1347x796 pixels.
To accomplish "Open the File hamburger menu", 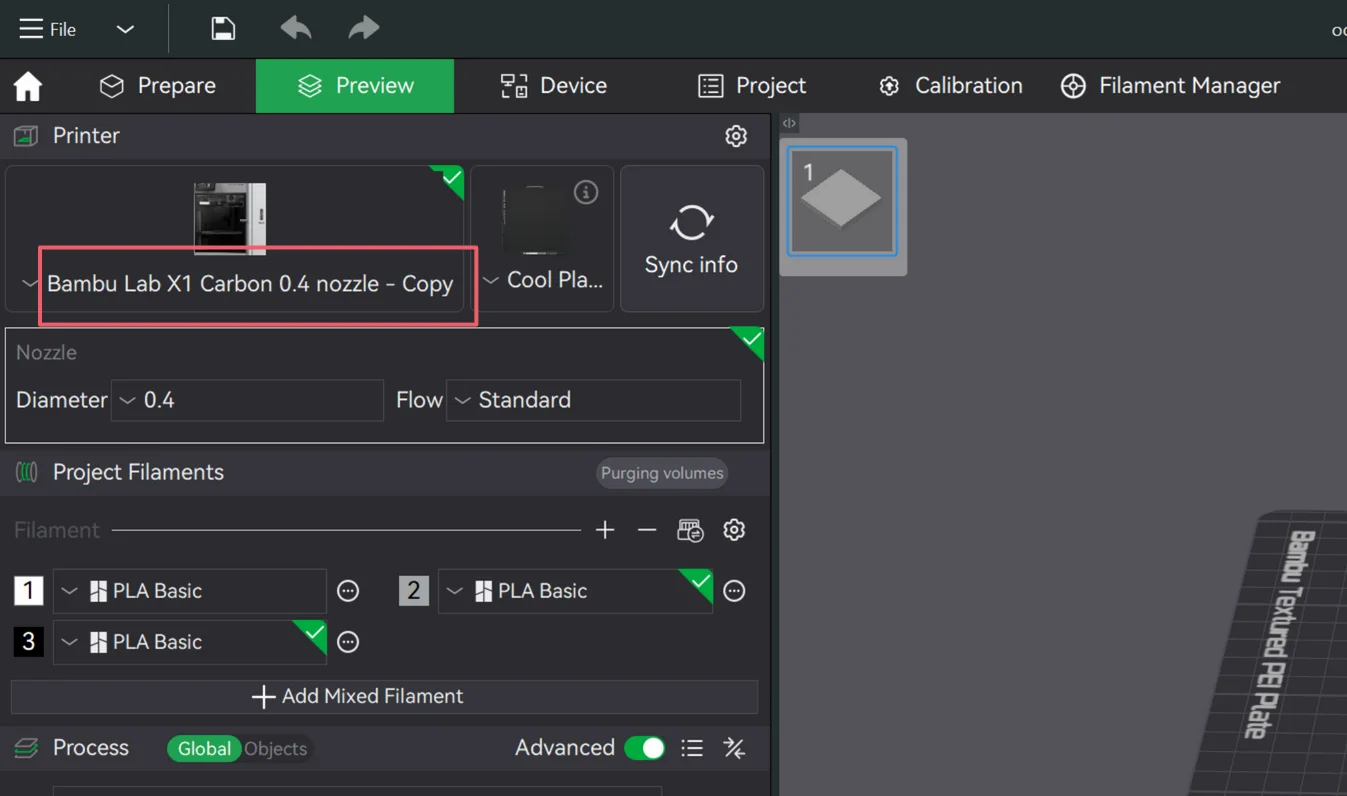I will coord(47,29).
